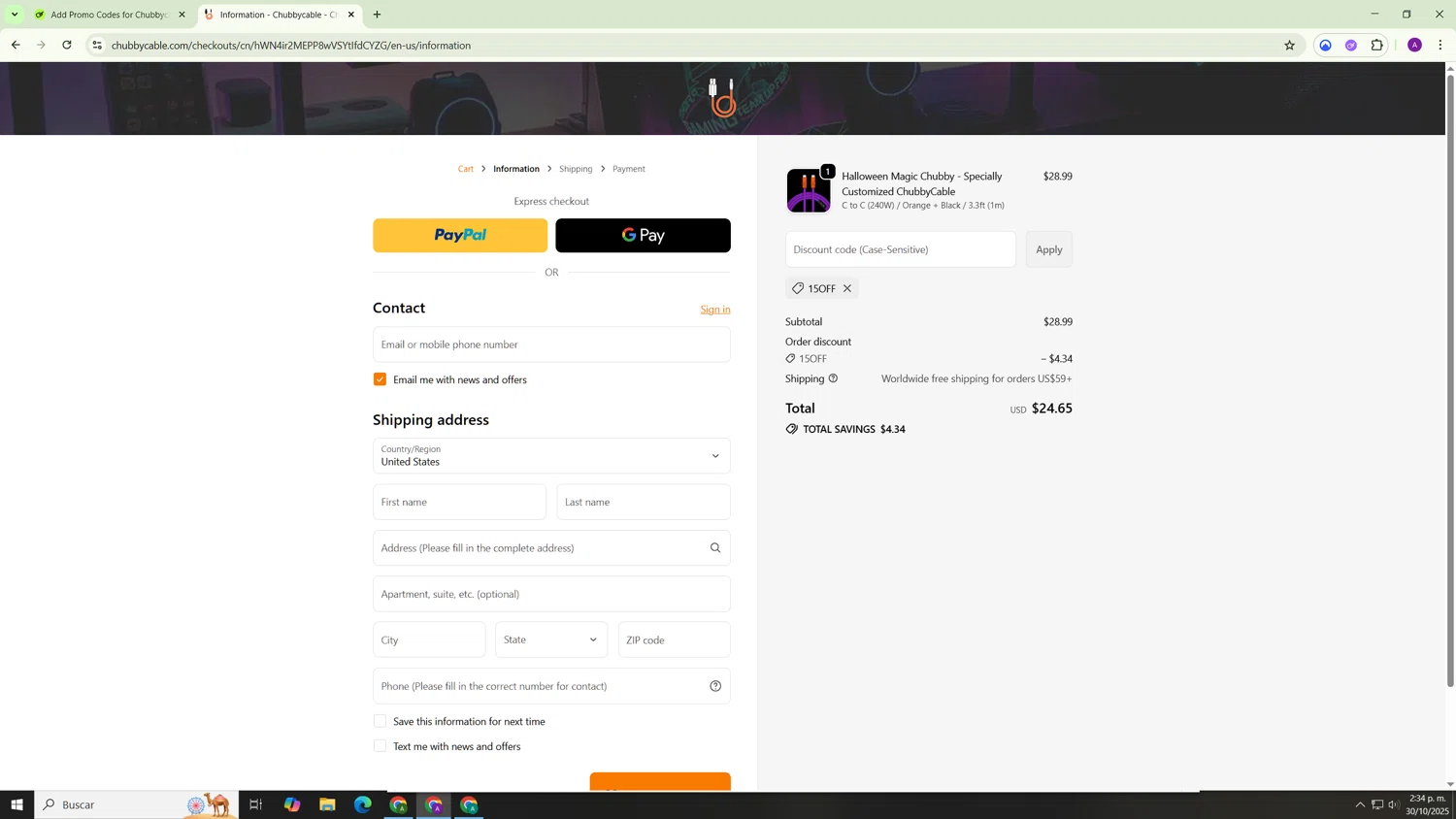The height and width of the screenshot is (819, 1456).
Task: Select Shipping breadcrumb step
Action: [x=576, y=169]
